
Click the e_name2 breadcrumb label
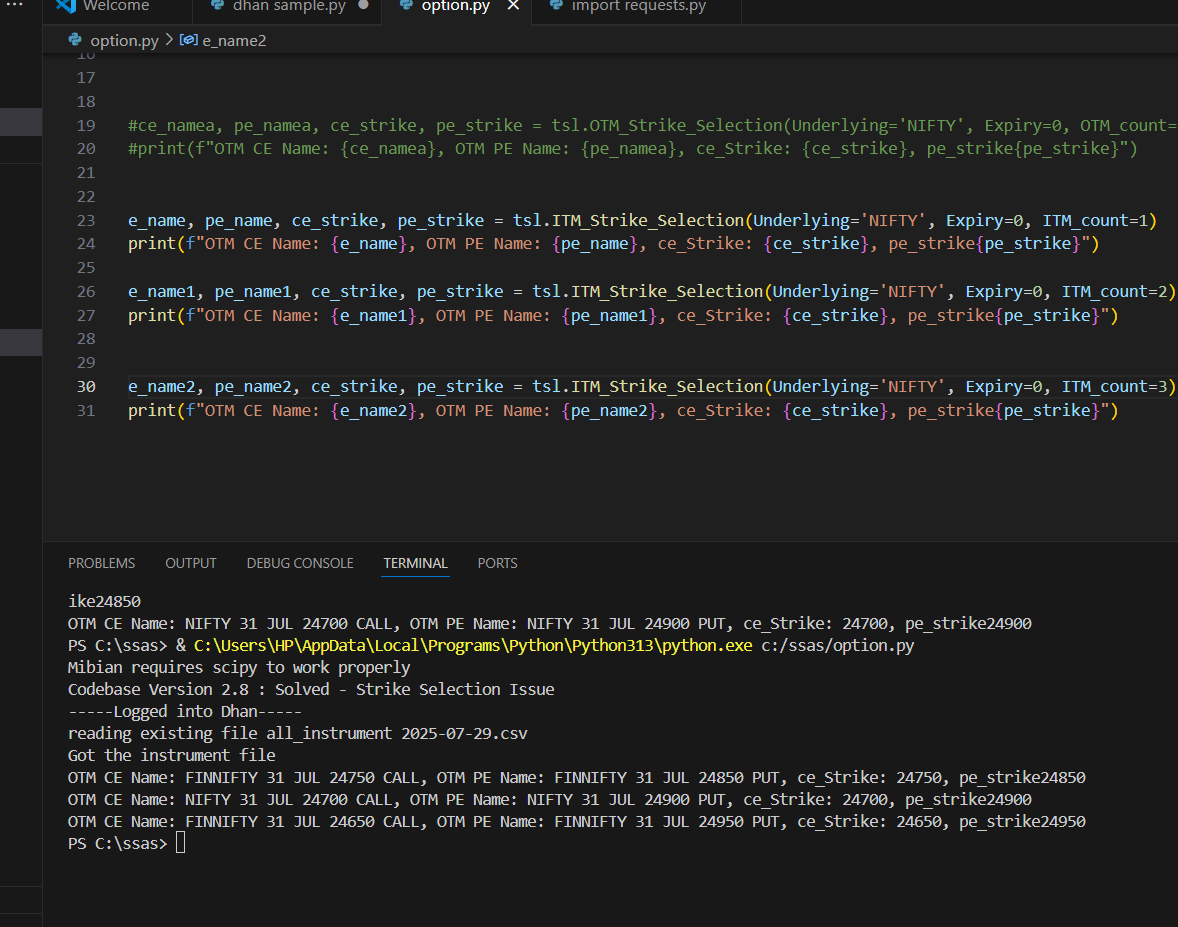click(x=234, y=41)
